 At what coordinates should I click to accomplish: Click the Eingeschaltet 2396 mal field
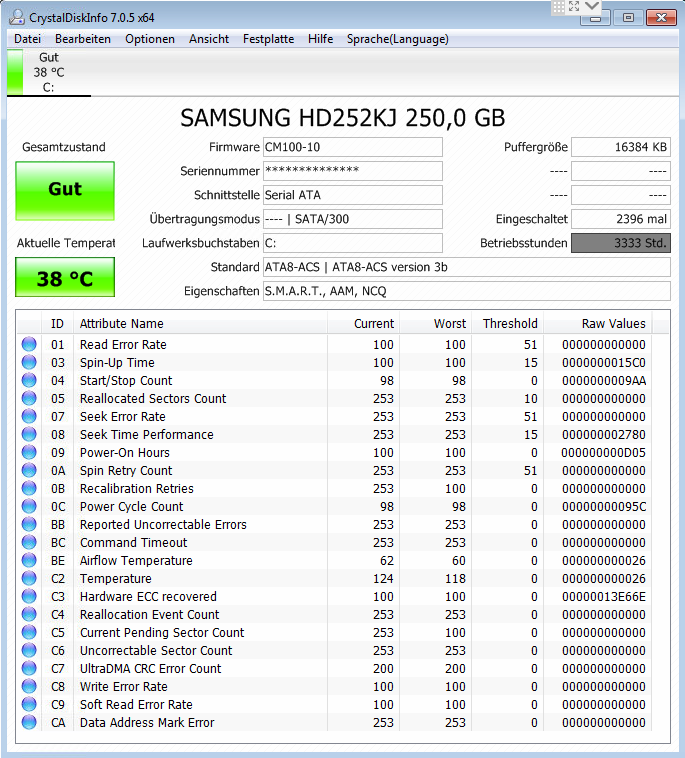click(x=621, y=219)
